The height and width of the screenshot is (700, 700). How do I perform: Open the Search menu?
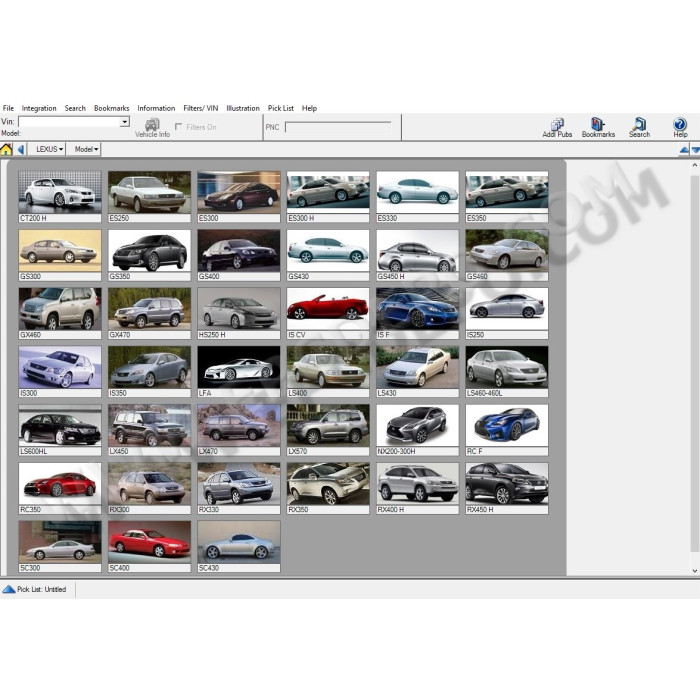tap(75, 108)
